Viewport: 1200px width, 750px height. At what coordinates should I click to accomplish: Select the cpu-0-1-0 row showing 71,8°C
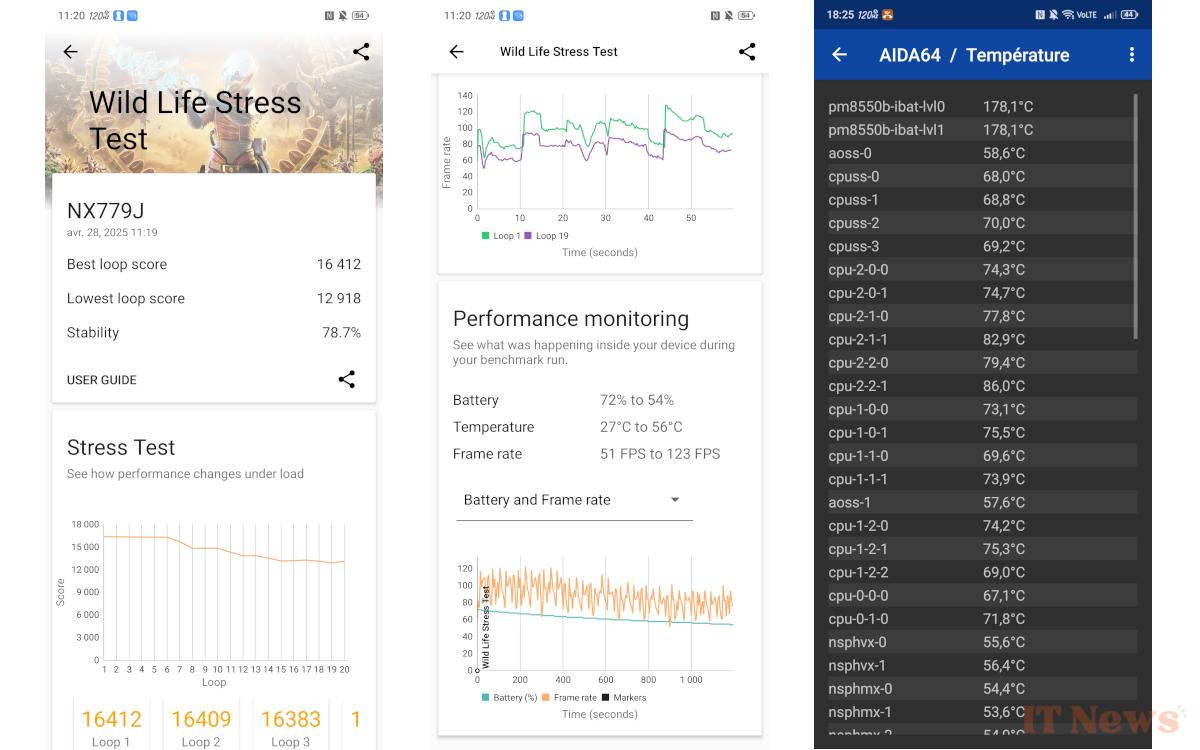(x=981, y=619)
